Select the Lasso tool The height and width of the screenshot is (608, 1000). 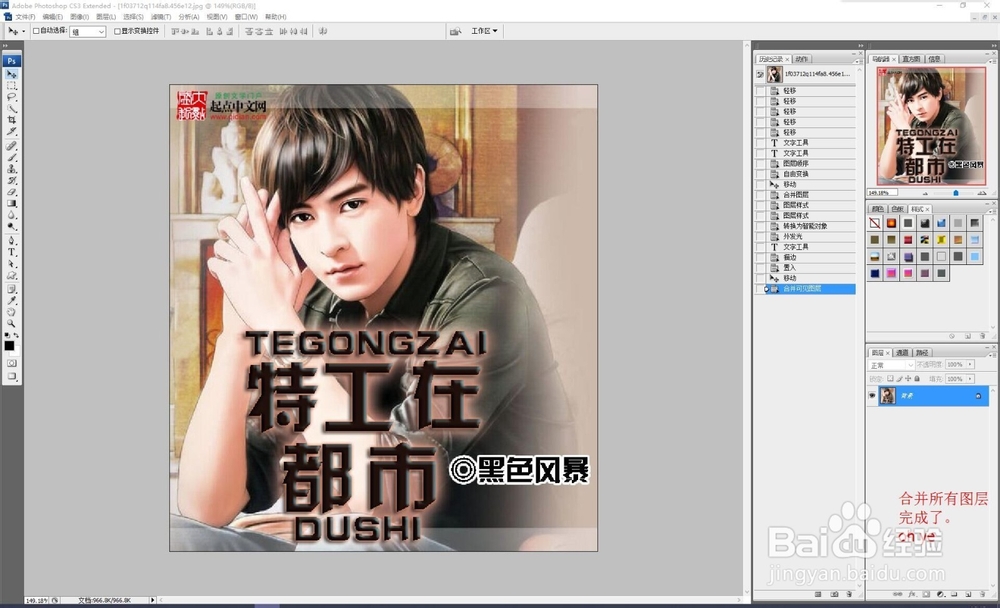coord(11,97)
